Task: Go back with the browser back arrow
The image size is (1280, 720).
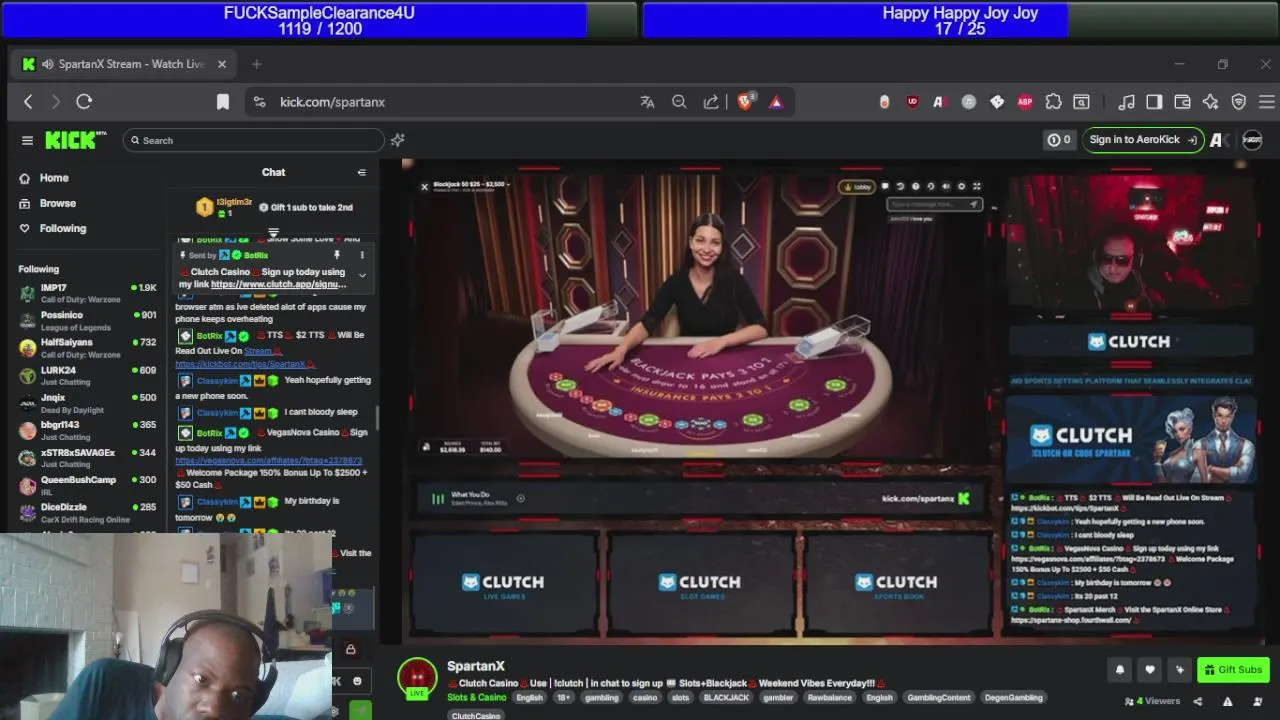Action: 28,101
